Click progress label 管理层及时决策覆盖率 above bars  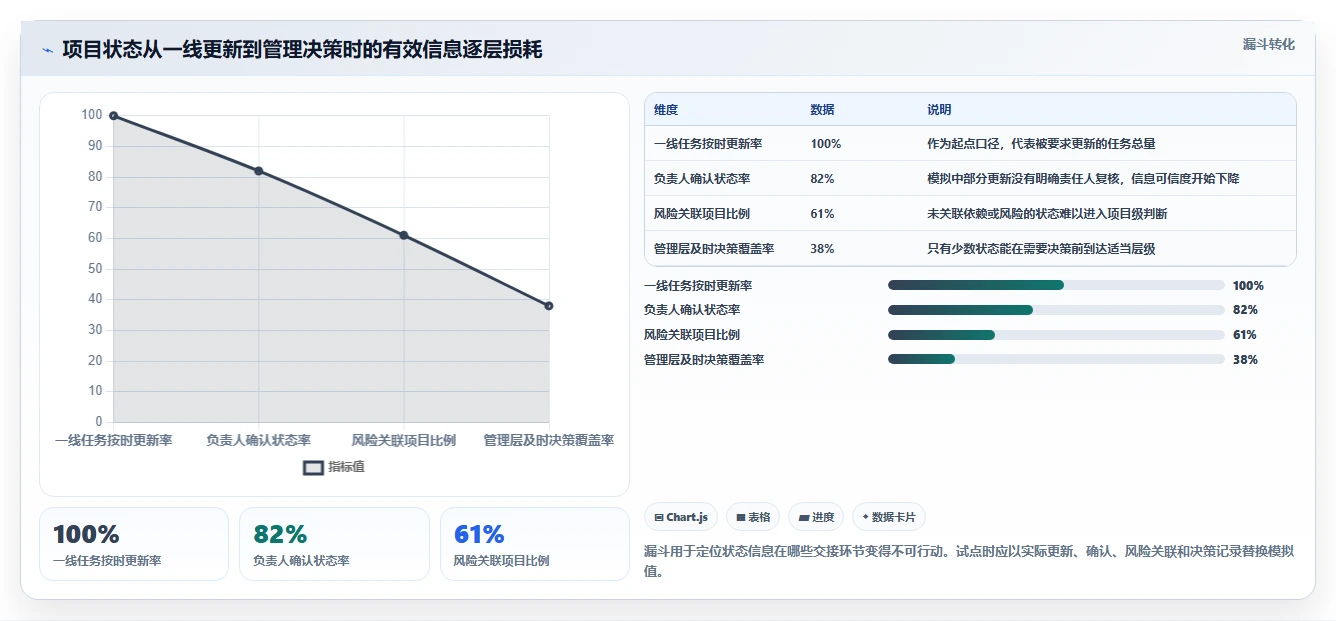[704, 360]
